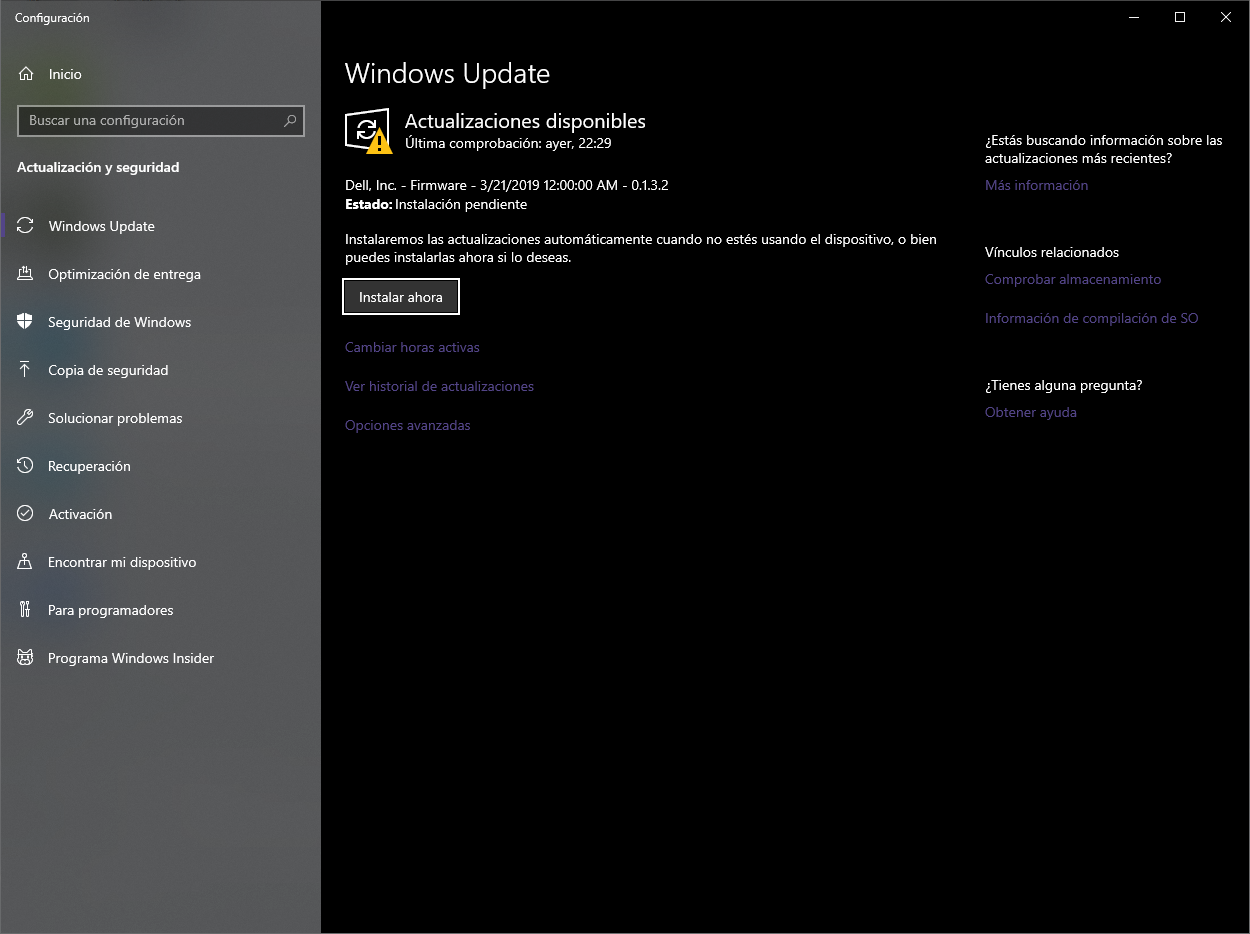Open the Windows Update section
The image size is (1250, 934).
(x=160, y=226)
